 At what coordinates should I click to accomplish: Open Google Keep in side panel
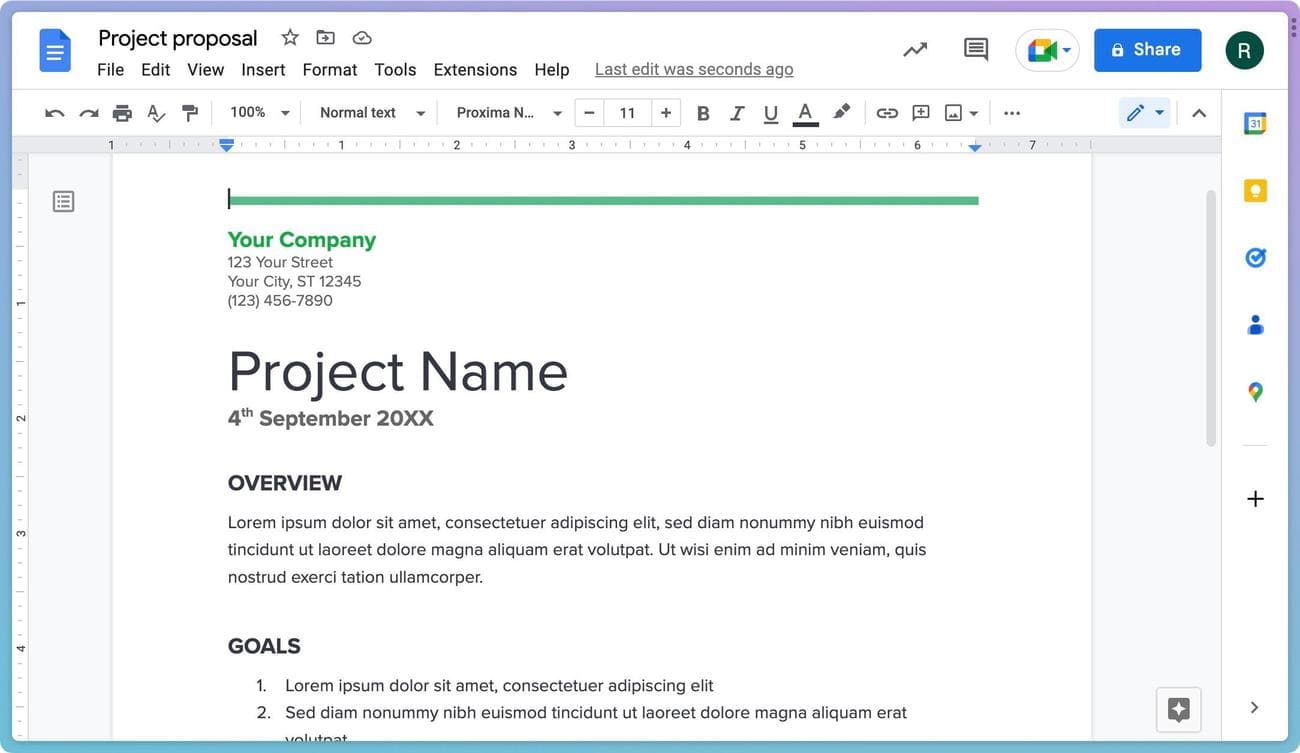[x=1255, y=191]
